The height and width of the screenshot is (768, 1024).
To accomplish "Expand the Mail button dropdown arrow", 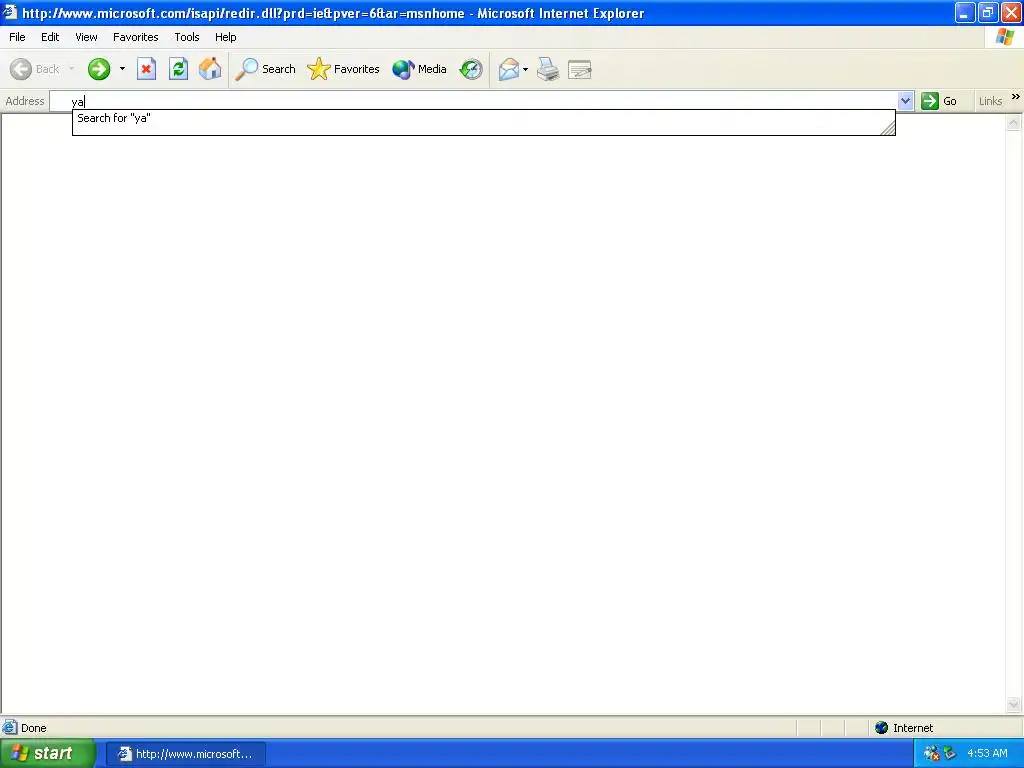I will pos(526,69).
